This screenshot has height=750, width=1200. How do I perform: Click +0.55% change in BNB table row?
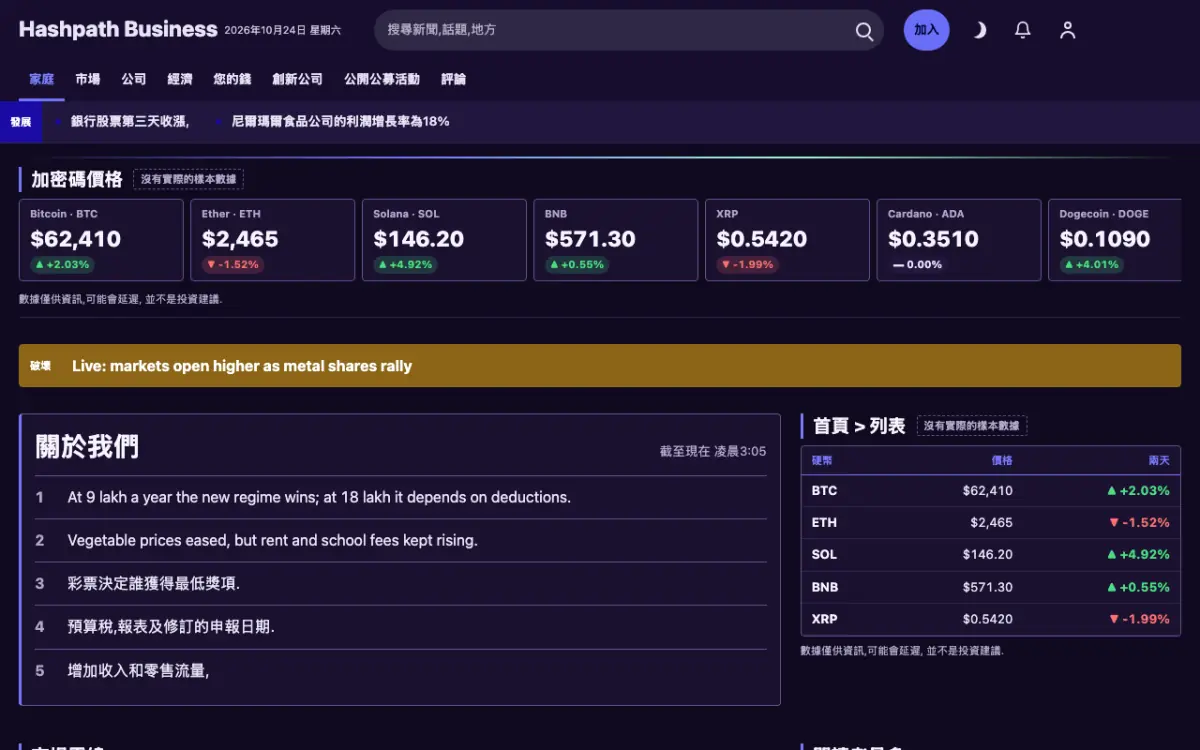1138,587
